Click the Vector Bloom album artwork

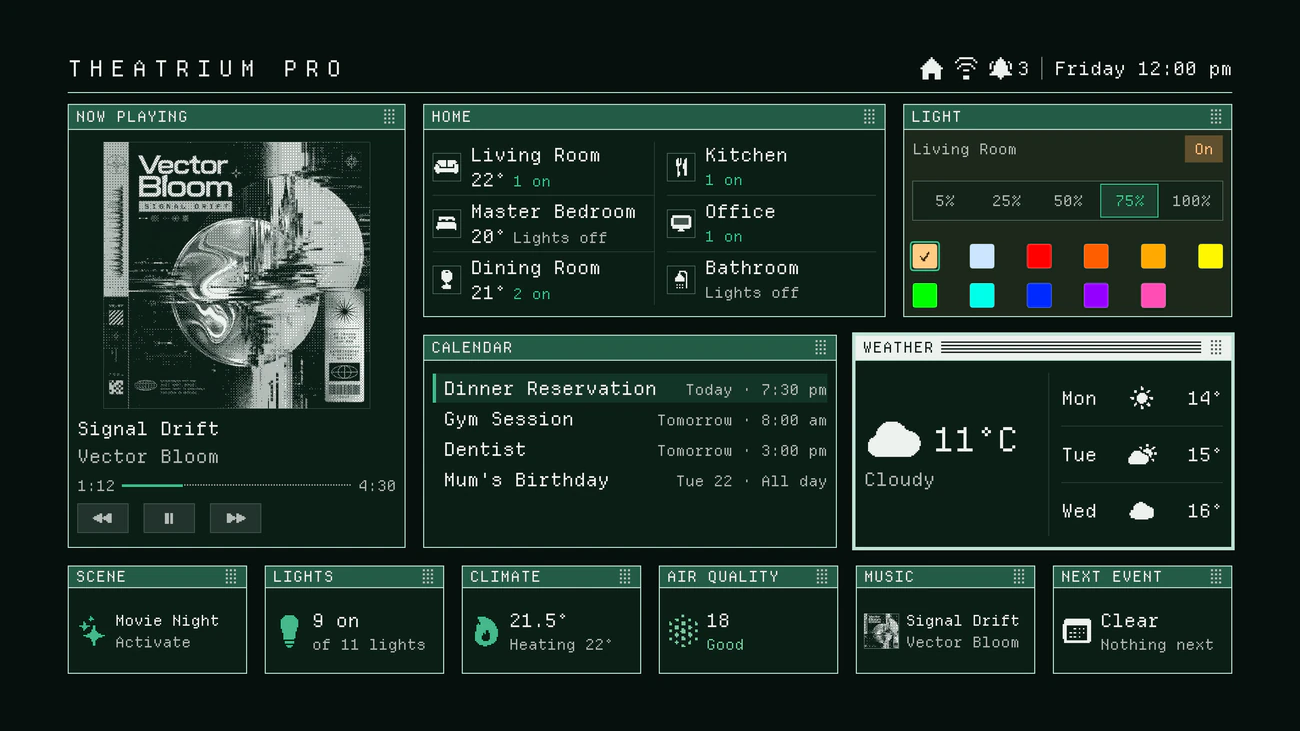coord(237,275)
